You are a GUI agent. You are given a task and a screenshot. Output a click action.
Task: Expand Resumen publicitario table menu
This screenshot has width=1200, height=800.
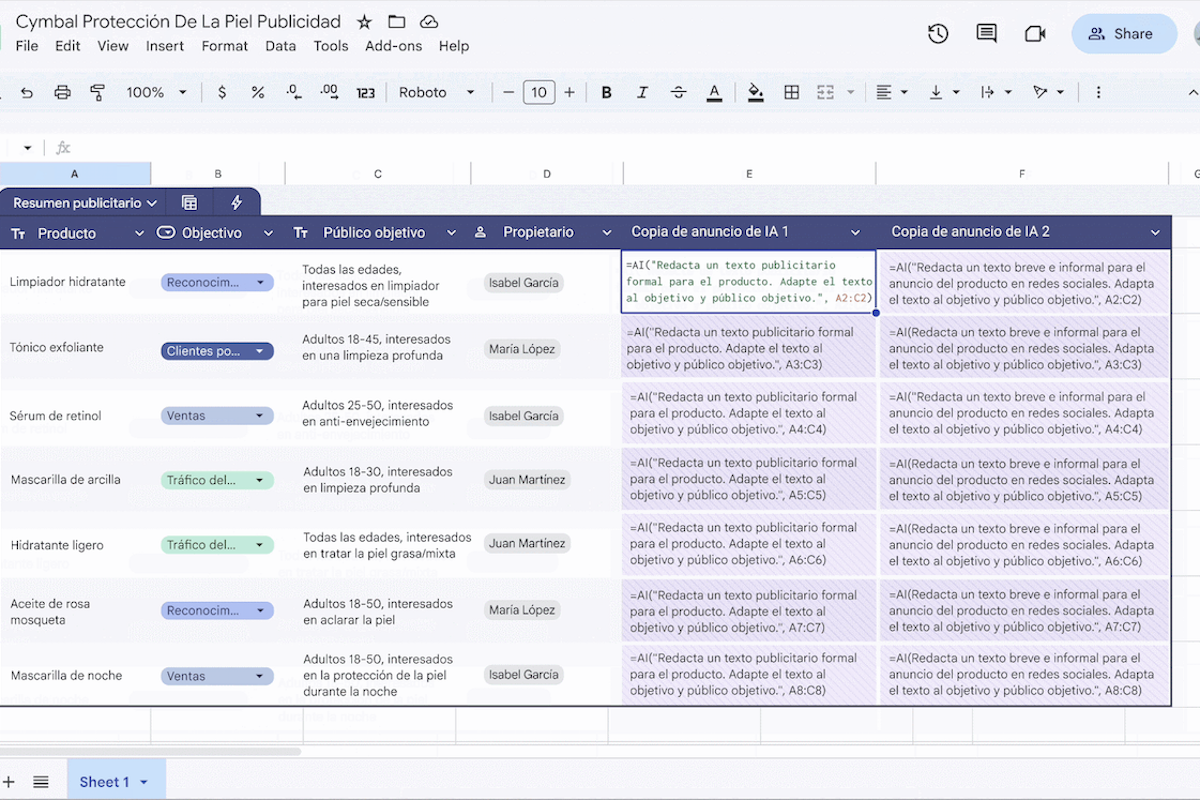click(x=85, y=203)
